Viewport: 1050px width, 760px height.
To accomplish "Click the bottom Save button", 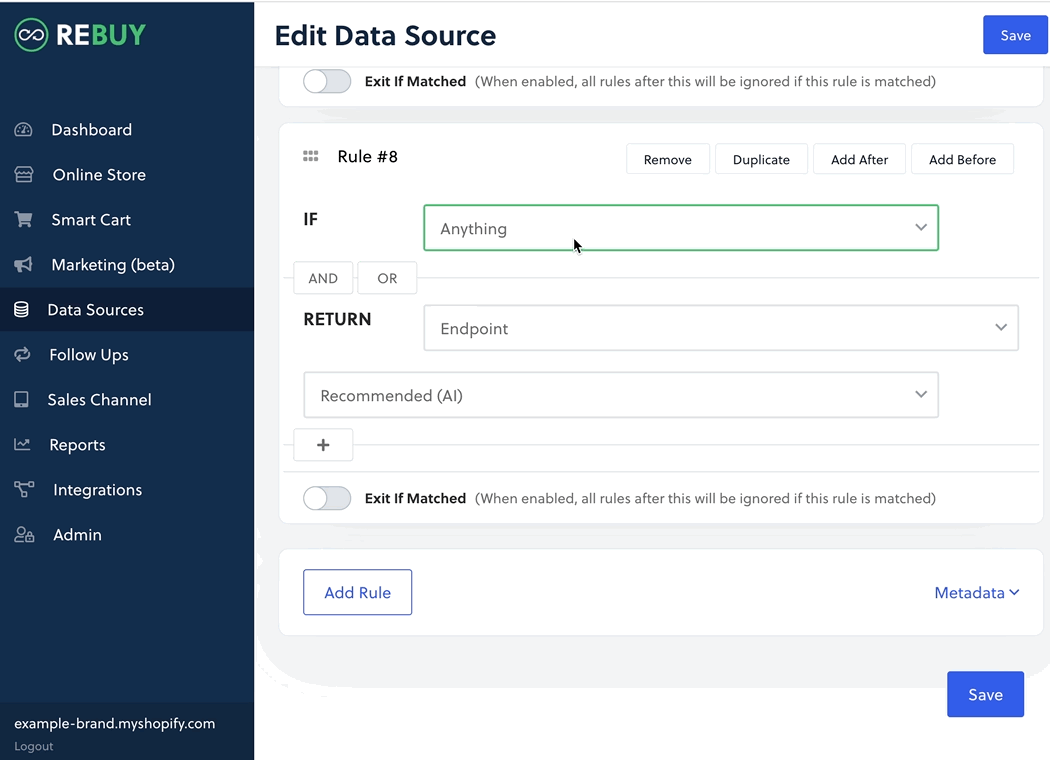I will (985, 694).
